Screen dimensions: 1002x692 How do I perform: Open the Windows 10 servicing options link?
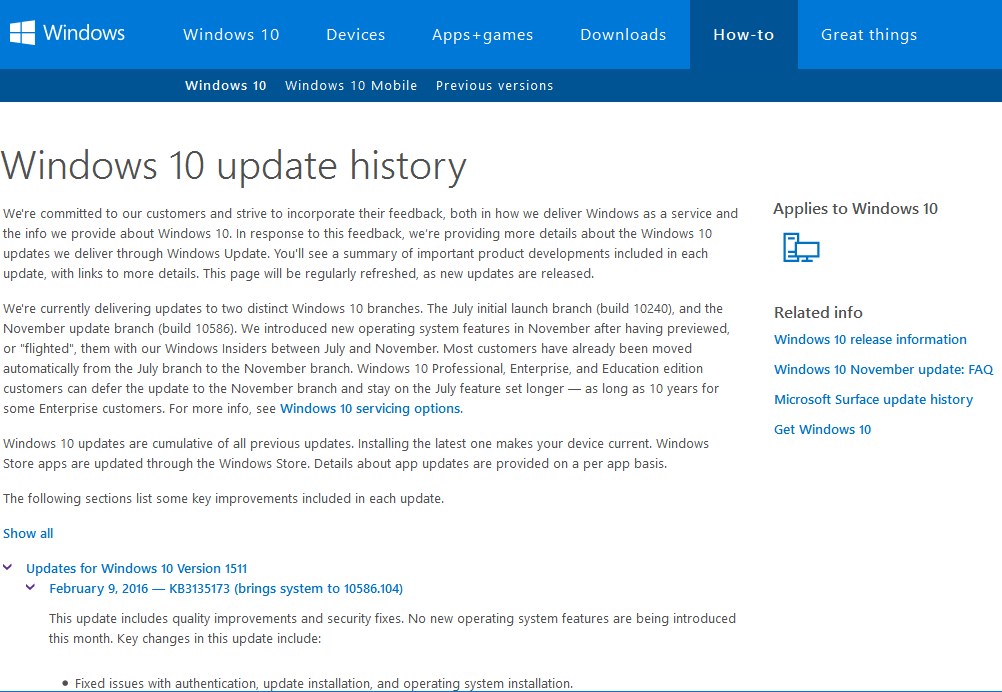coord(371,408)
